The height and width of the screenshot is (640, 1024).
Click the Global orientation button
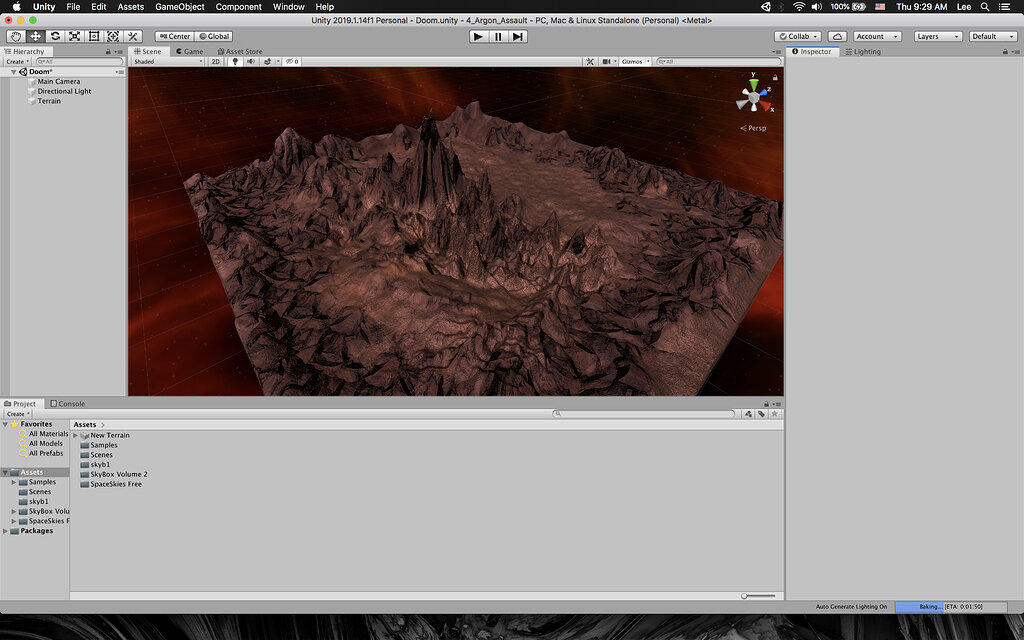[215, 35]
